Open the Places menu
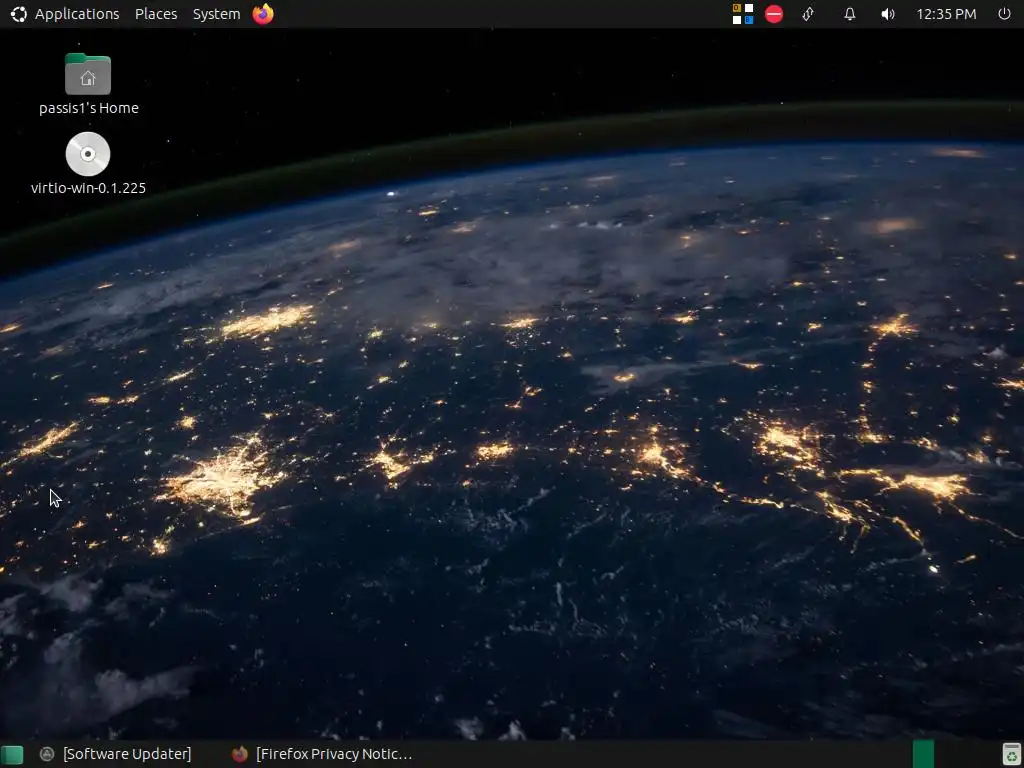 coord(156,14)
